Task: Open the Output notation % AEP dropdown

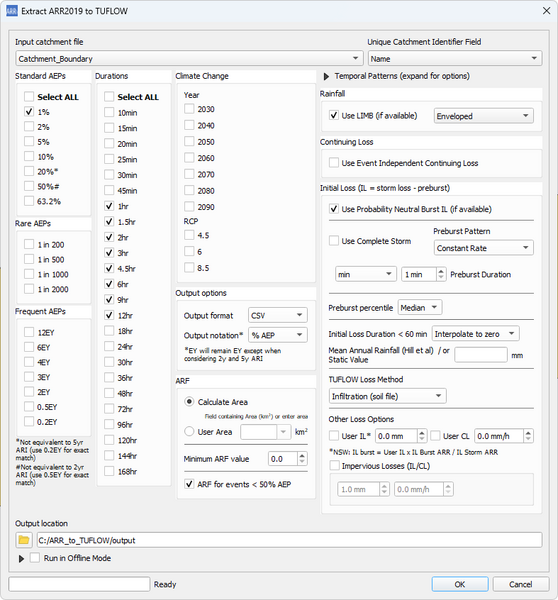Action: pos(278,335)
